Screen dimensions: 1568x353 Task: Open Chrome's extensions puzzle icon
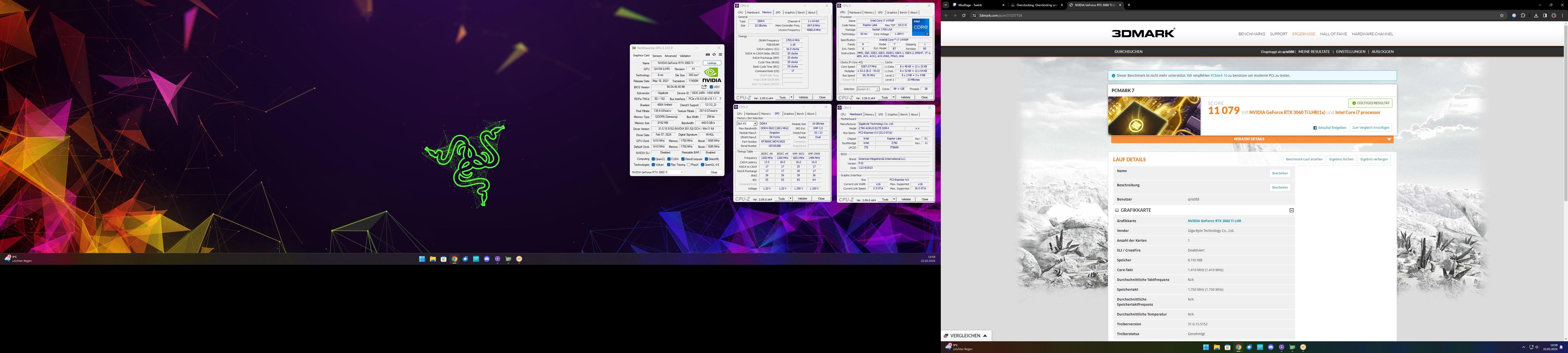click(x=1523, y=15)
